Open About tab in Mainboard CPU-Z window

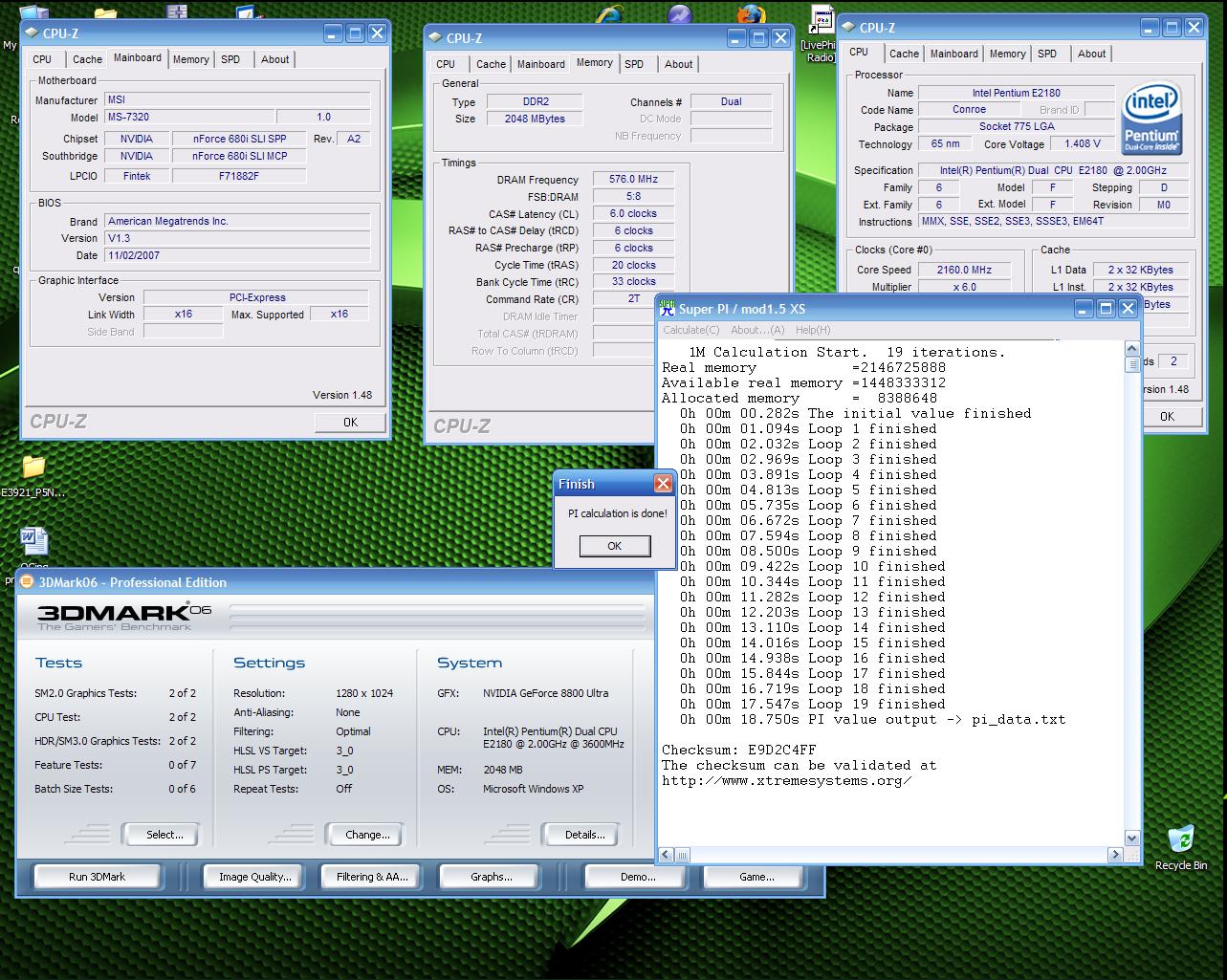point(274,59)
